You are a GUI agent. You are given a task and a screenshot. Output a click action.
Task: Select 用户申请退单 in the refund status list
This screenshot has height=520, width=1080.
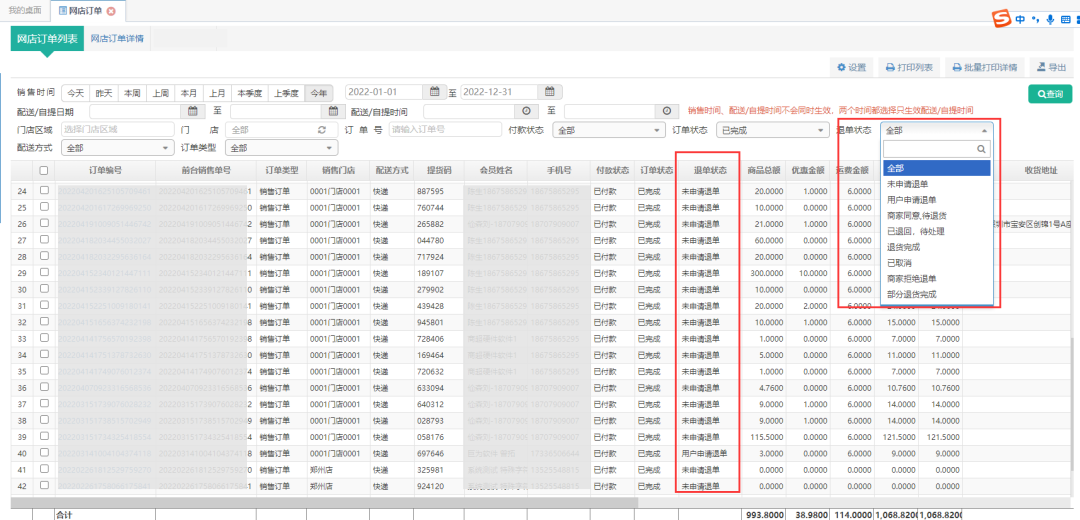pos(911,200)
